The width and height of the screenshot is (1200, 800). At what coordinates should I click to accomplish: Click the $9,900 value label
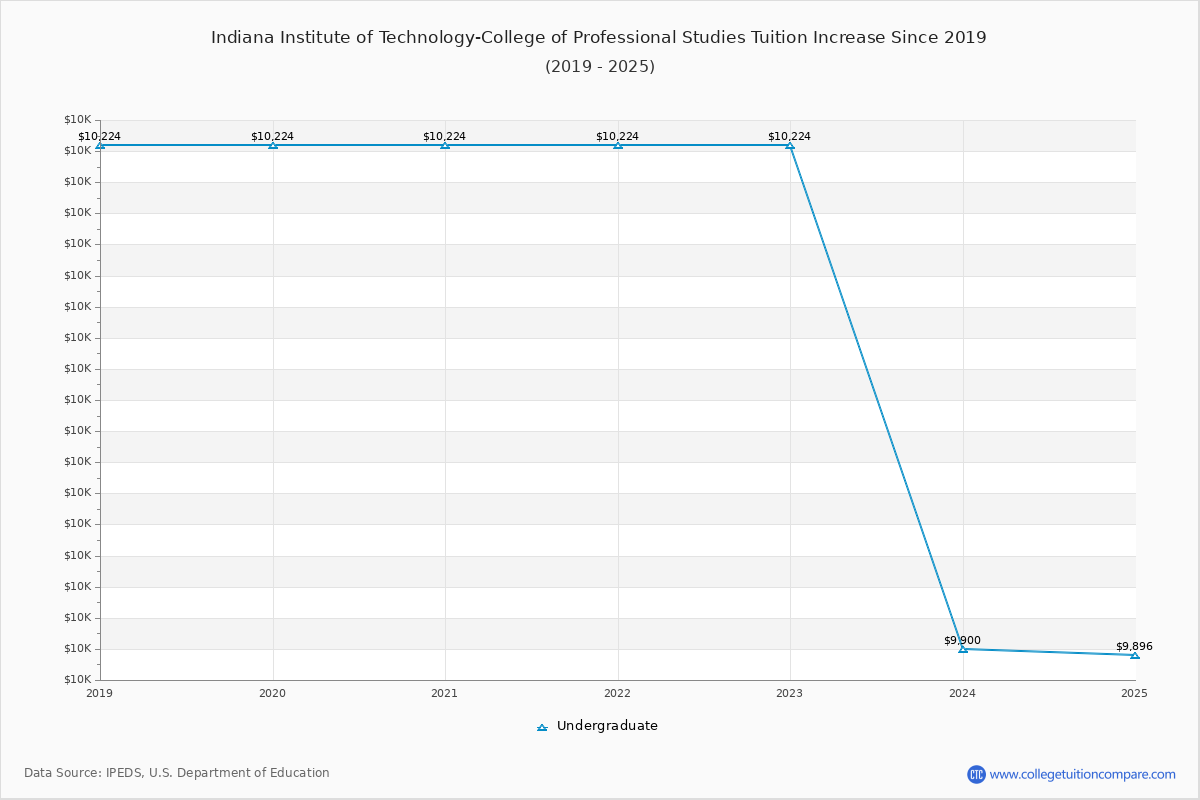point(962,640)
